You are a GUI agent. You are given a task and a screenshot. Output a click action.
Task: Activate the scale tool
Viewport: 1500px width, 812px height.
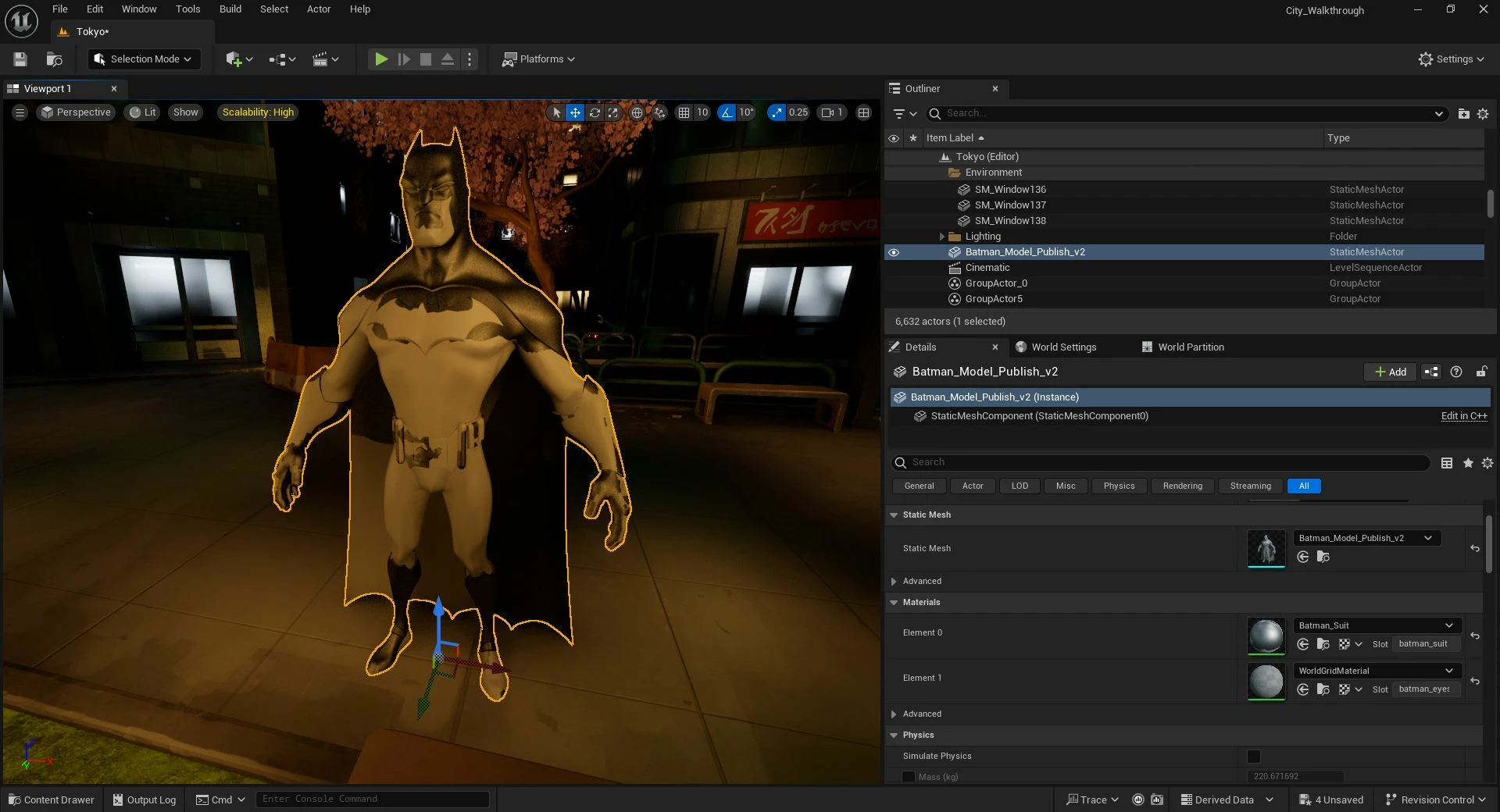[x=613, y=112]
